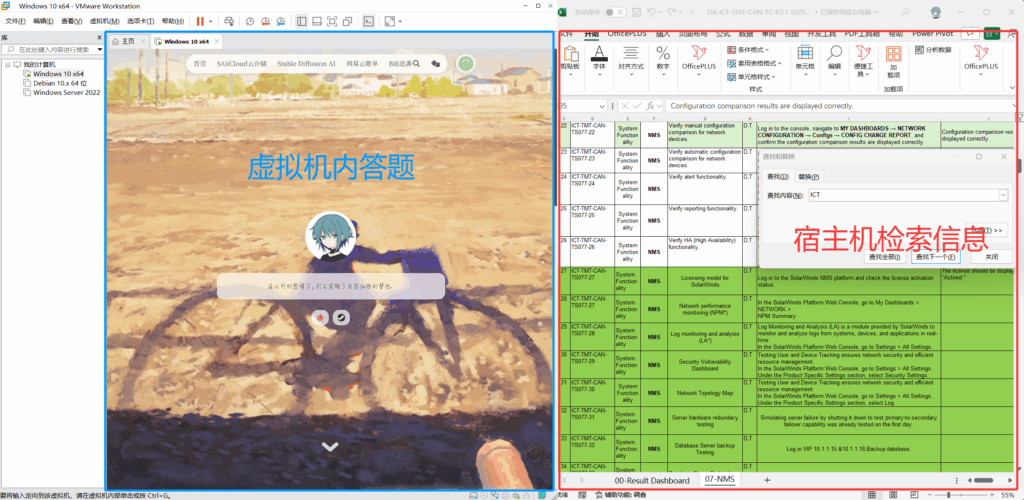
Task: Toggle the Excel AutoSave (自动保存) switch
Action: click(614, 12)
